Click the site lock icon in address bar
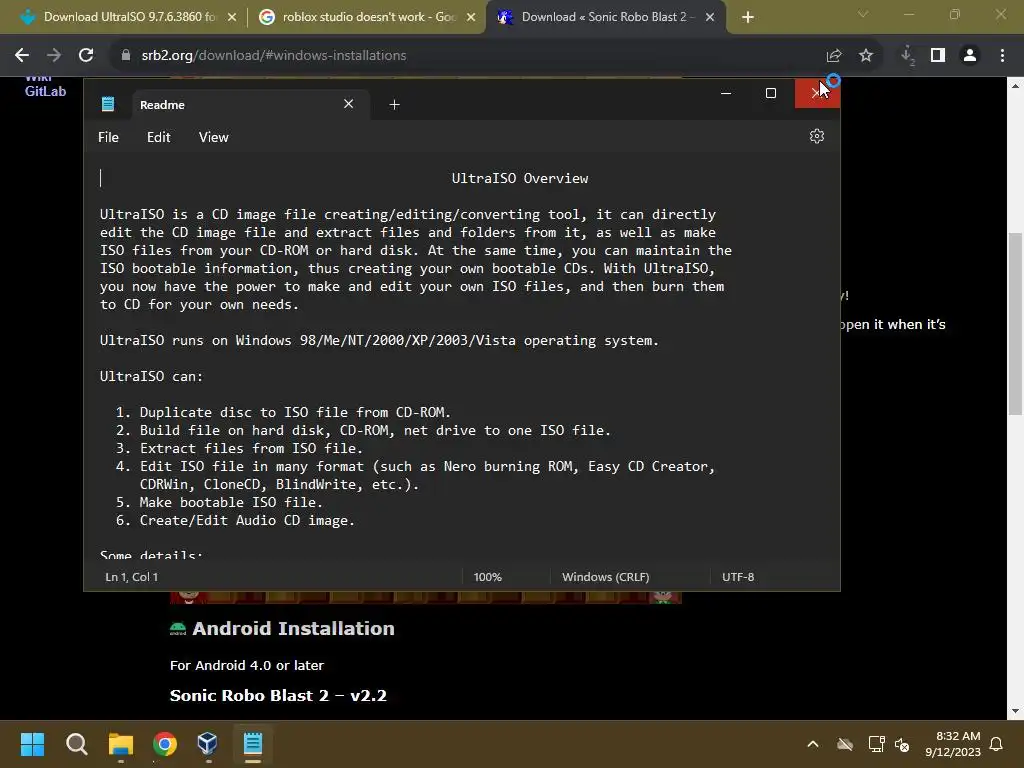Viewport: 1024px width, 768px height. [x=125, y=56]
